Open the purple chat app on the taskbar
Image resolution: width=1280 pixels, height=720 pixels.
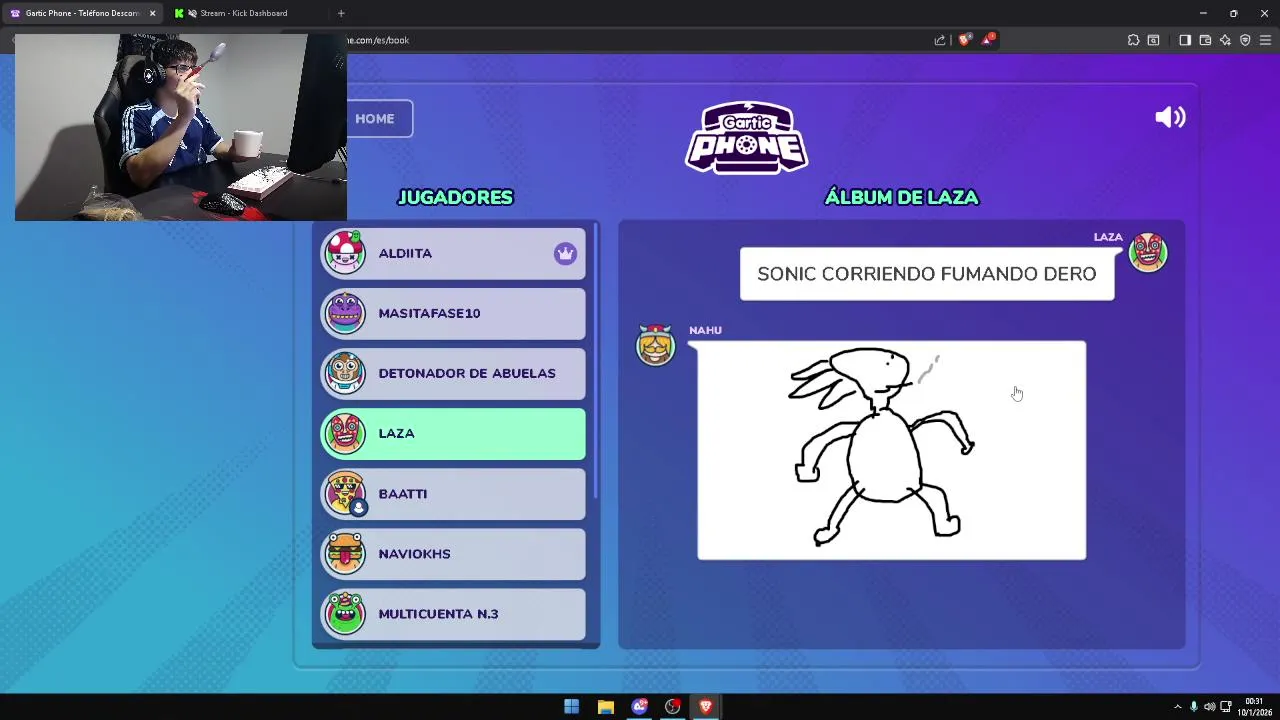pos(639,707)
